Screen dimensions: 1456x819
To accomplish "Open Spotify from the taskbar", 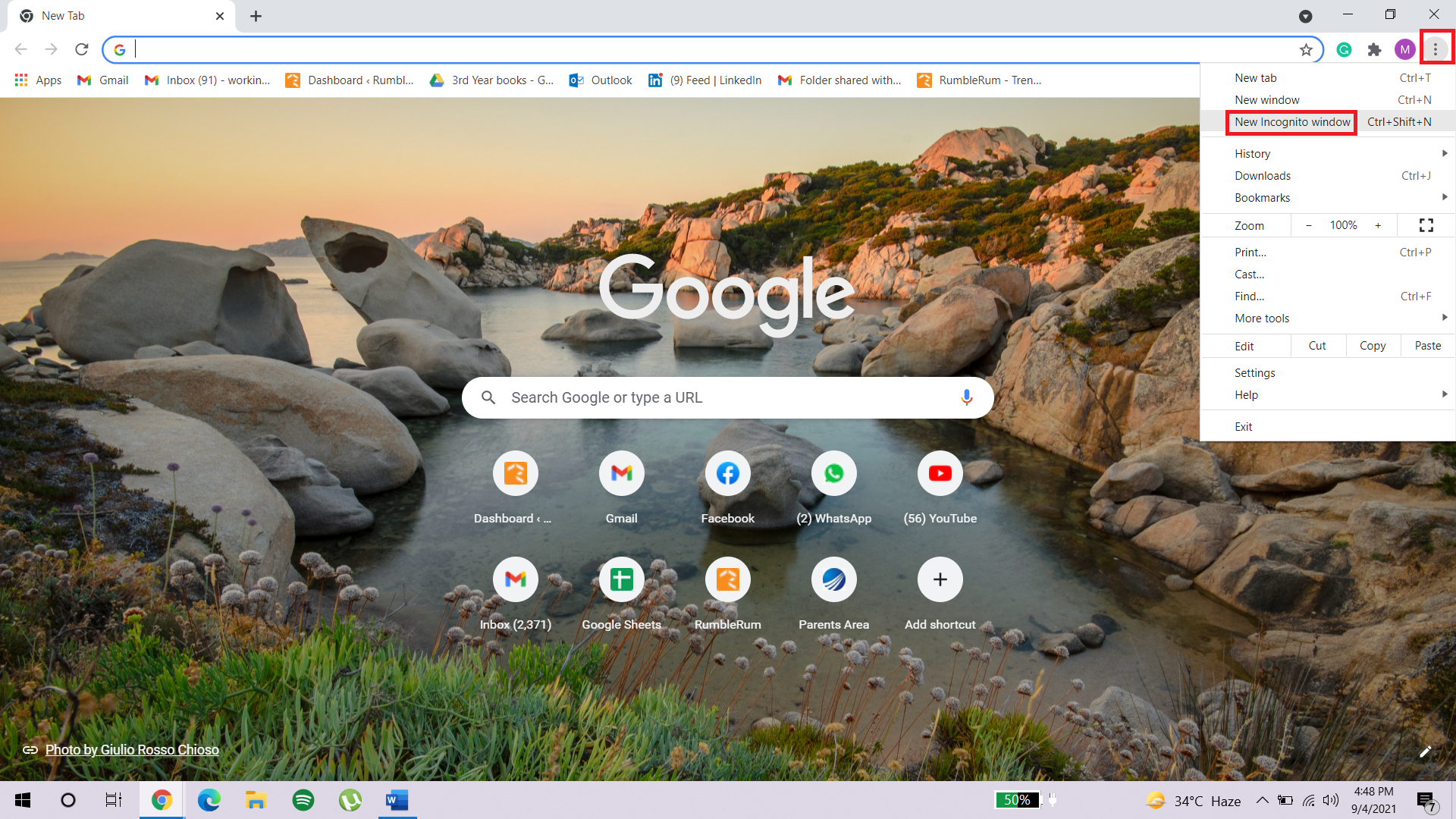I will click(x=303, y=800).
